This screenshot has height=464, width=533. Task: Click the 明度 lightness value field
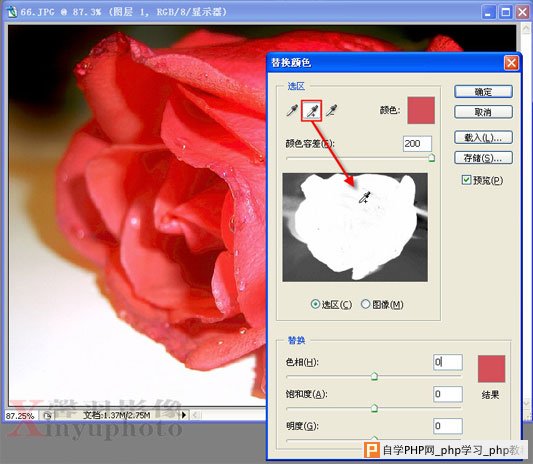click(448, 426)
